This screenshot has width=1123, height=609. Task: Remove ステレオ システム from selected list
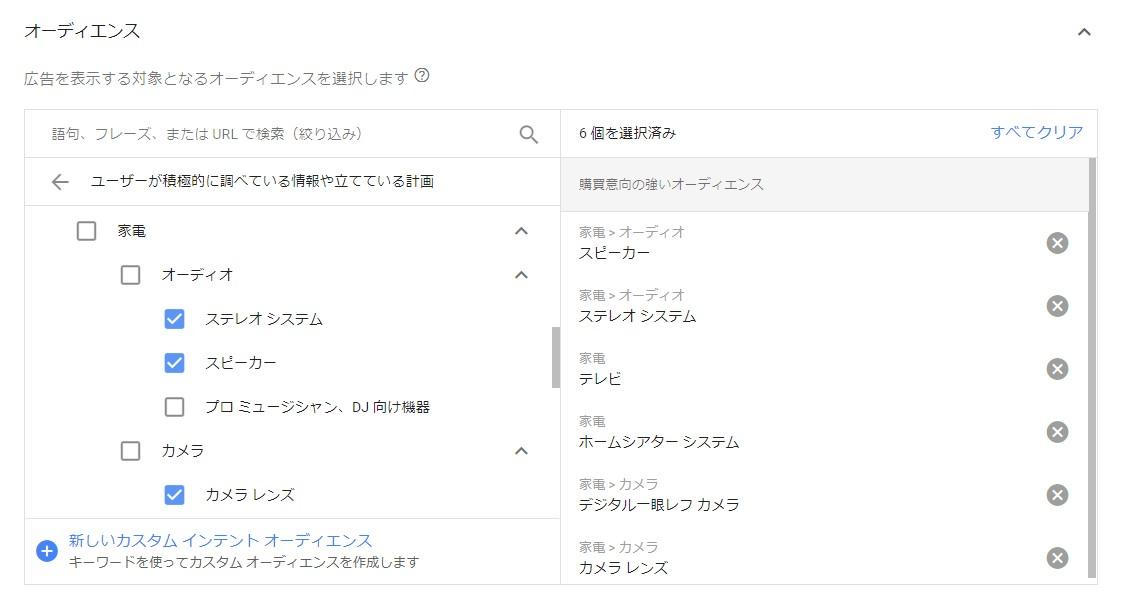click(1057, 306)
